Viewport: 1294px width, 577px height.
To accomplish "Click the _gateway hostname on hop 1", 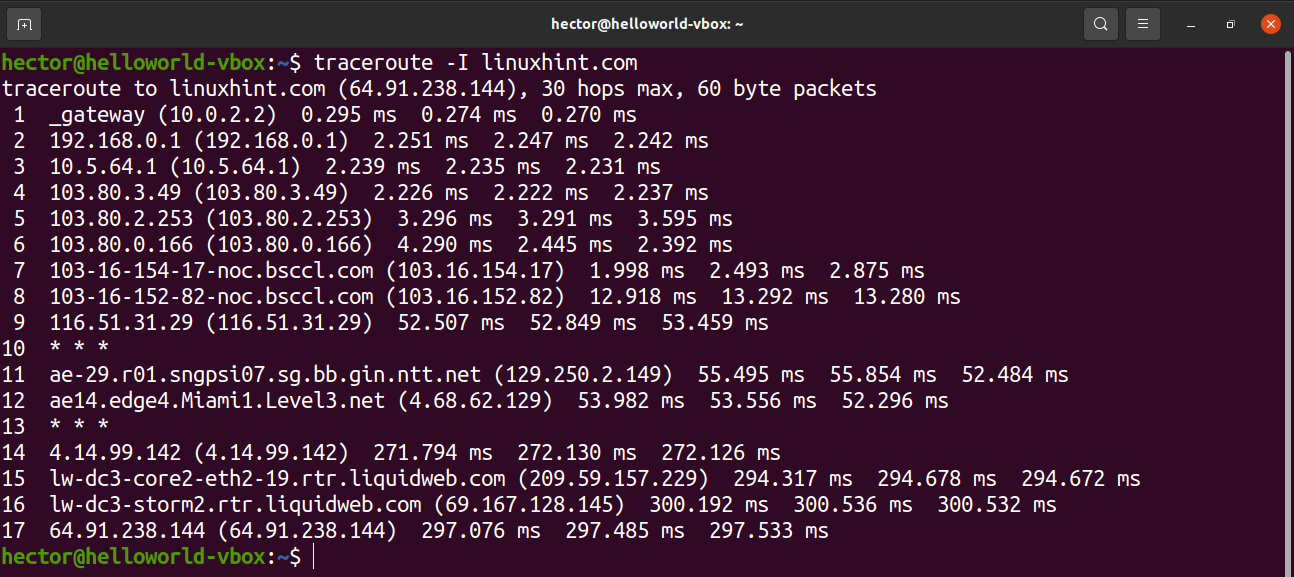I will click(96, 115).
